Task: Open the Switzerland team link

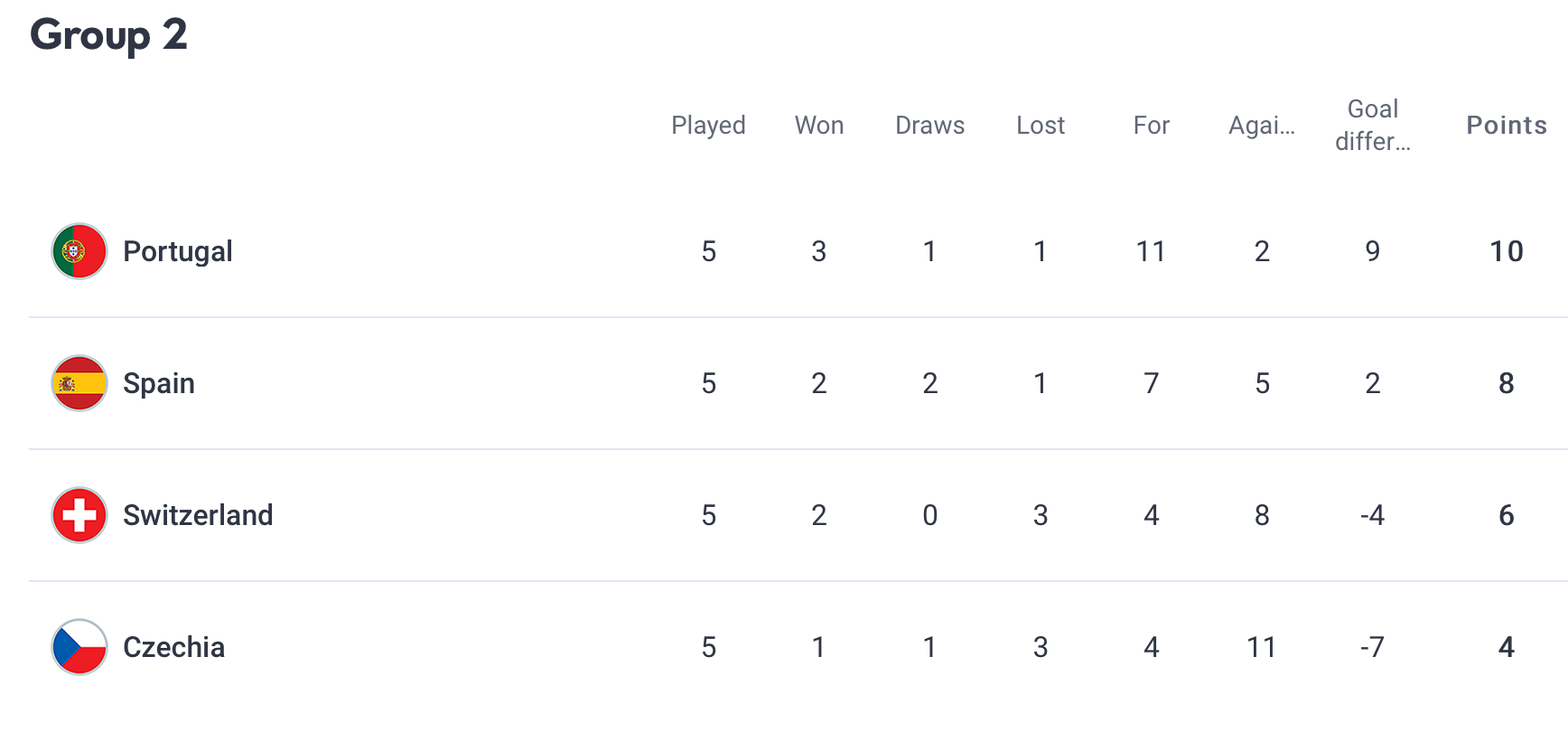Action: 198,515
